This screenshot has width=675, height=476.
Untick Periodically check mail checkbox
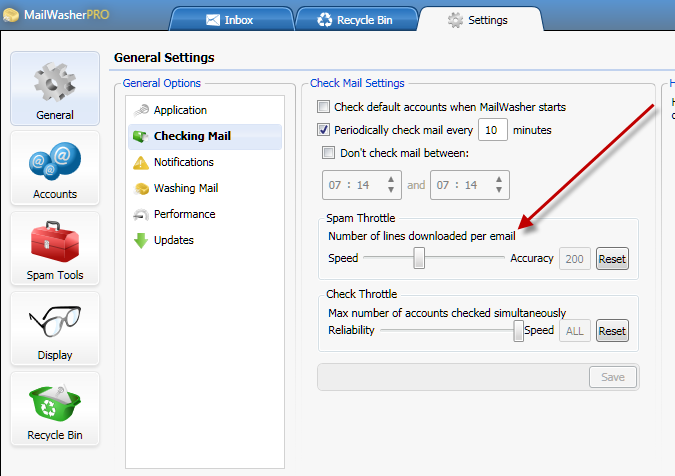pyautogui.click(x=323, y=130)
